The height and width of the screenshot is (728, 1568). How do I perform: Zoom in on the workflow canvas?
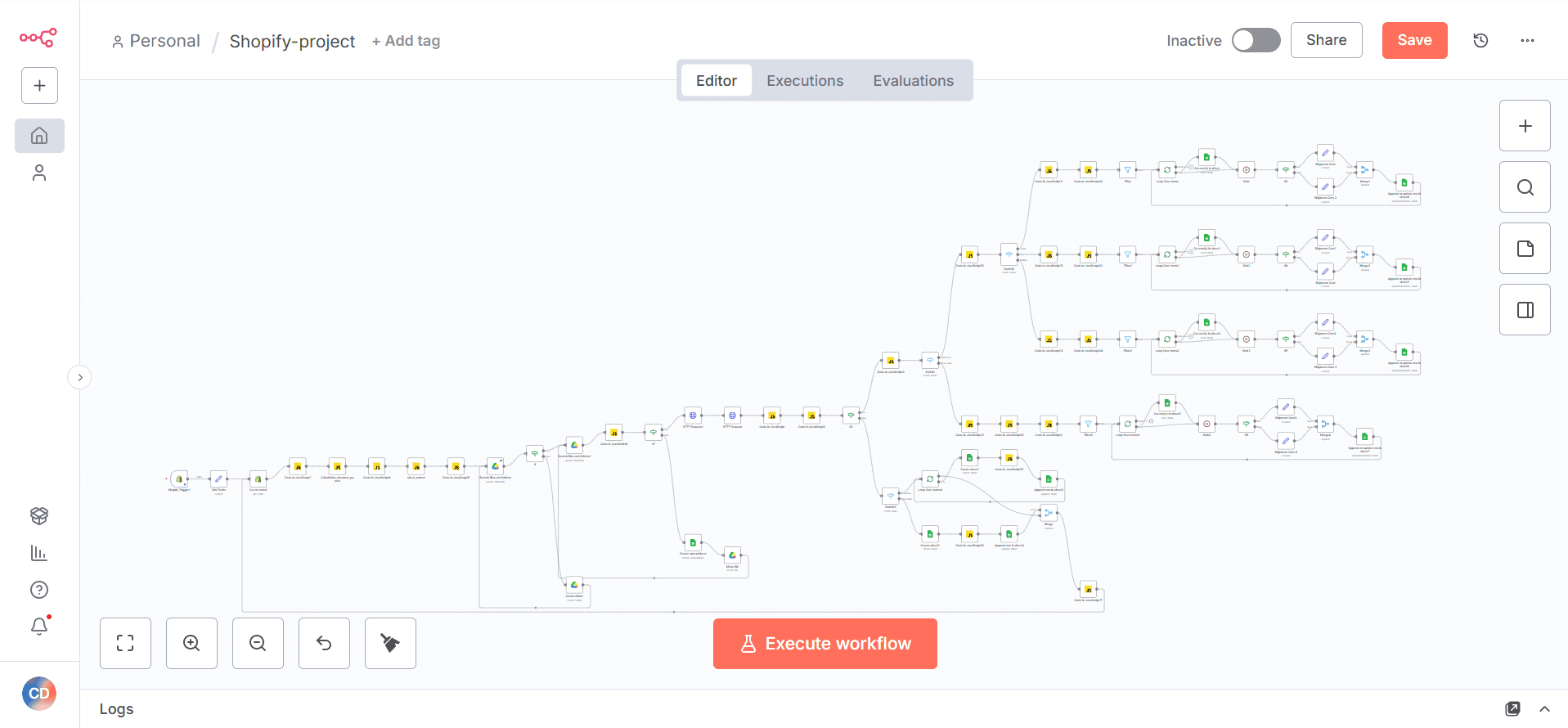(x=191, y=643)
